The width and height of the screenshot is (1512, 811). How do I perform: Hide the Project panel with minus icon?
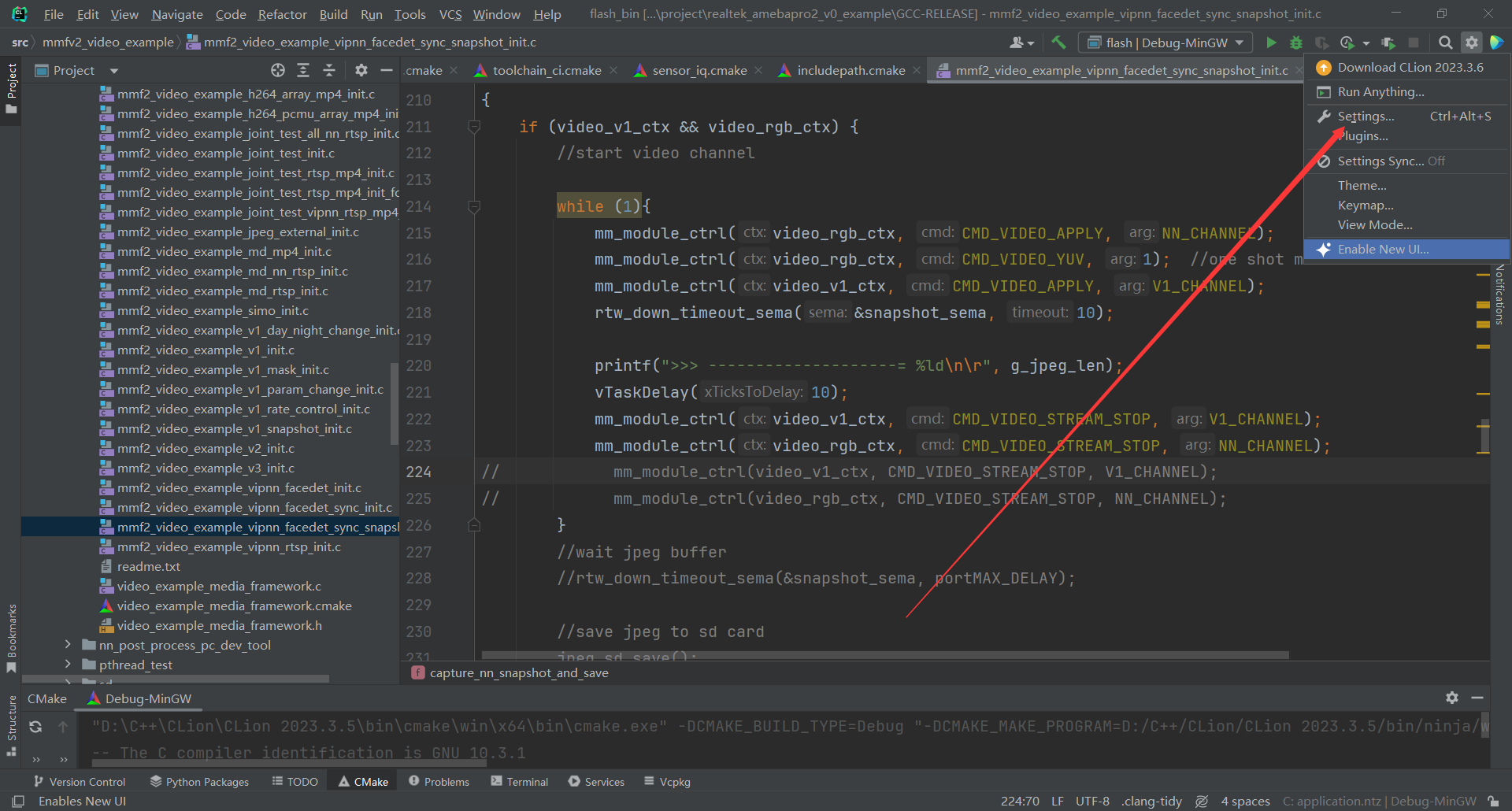pos(387,70)
